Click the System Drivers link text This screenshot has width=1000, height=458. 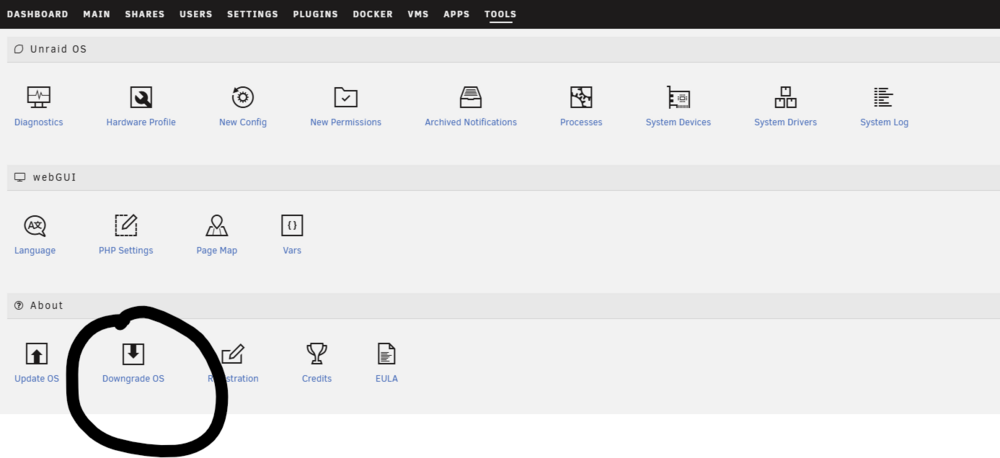(x=785, y=122)
